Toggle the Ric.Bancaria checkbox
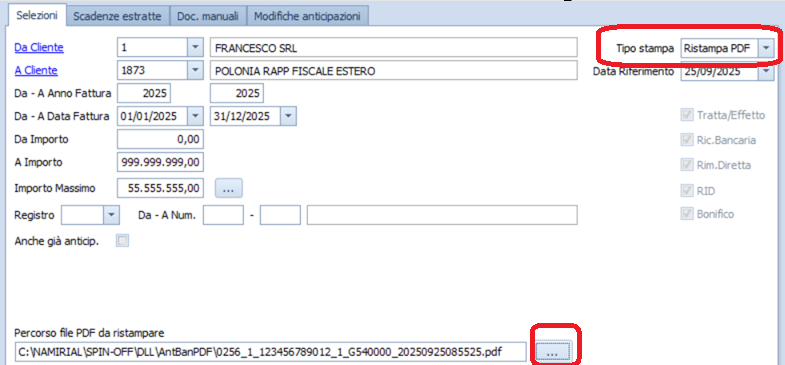The width and height of the screenshot is (785, 365). click(686, 140)
